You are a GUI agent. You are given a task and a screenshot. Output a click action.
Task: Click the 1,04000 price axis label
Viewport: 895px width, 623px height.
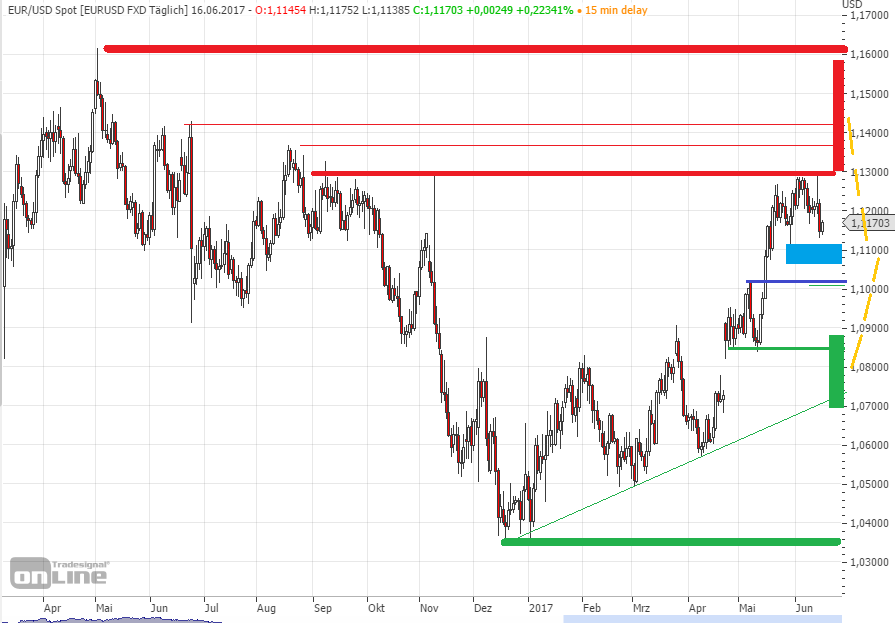[x=869, y=523]
